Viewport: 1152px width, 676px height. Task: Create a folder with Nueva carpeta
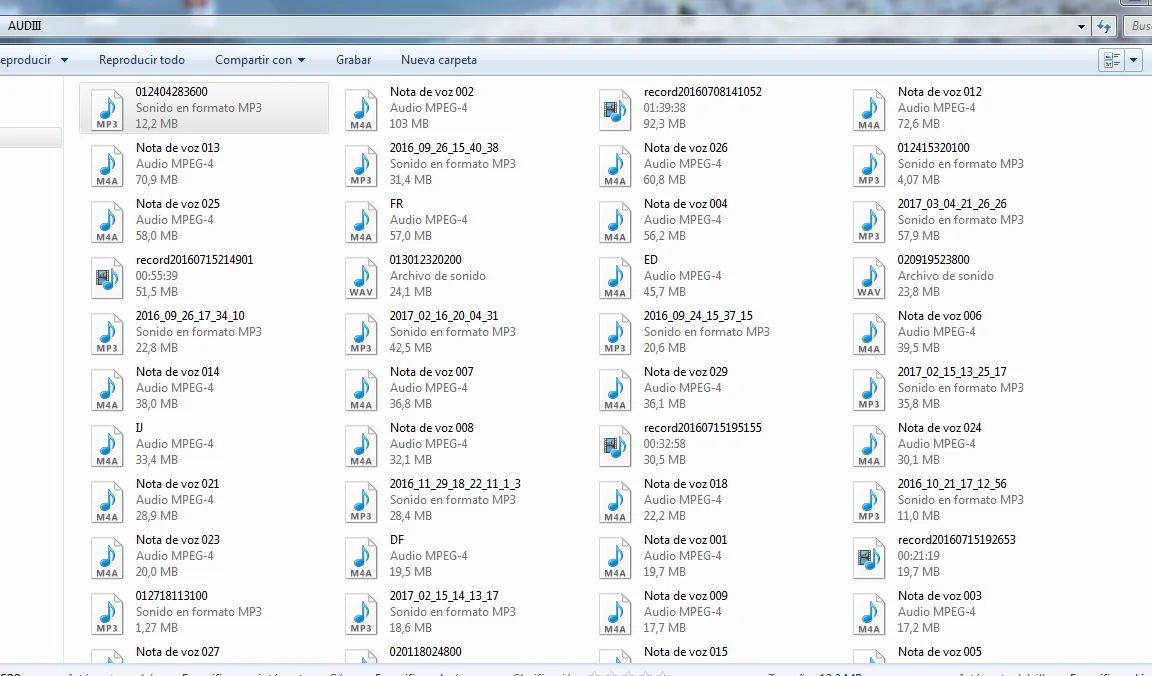pyautogui.click(x=438, y=60)
